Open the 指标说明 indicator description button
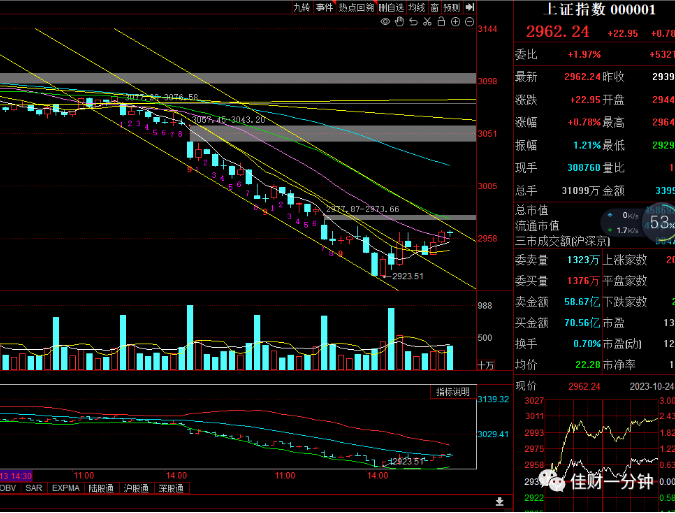 [453, 392]
